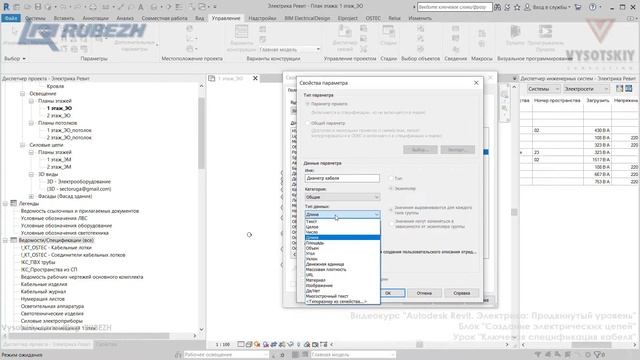Open Design Options (Варианты конструкции) icon
The height and width of the screenshot is (360, 640).
click(241, 32)
